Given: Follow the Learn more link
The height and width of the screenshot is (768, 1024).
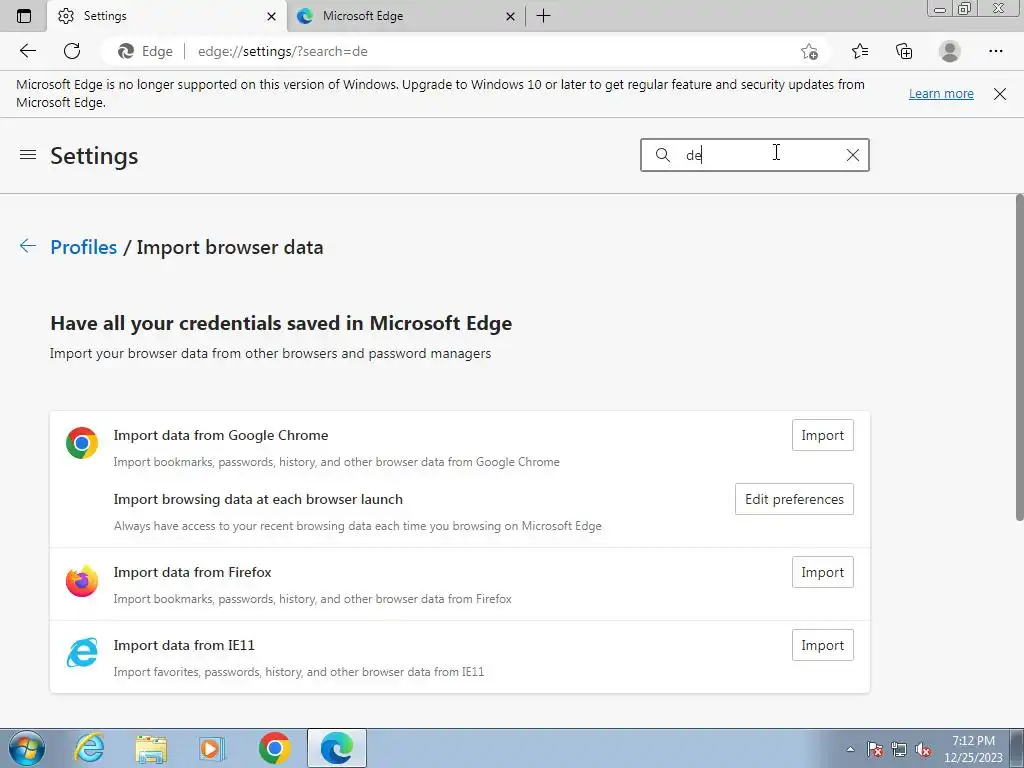Looking at the screenshot, I should tap(941, 93).
